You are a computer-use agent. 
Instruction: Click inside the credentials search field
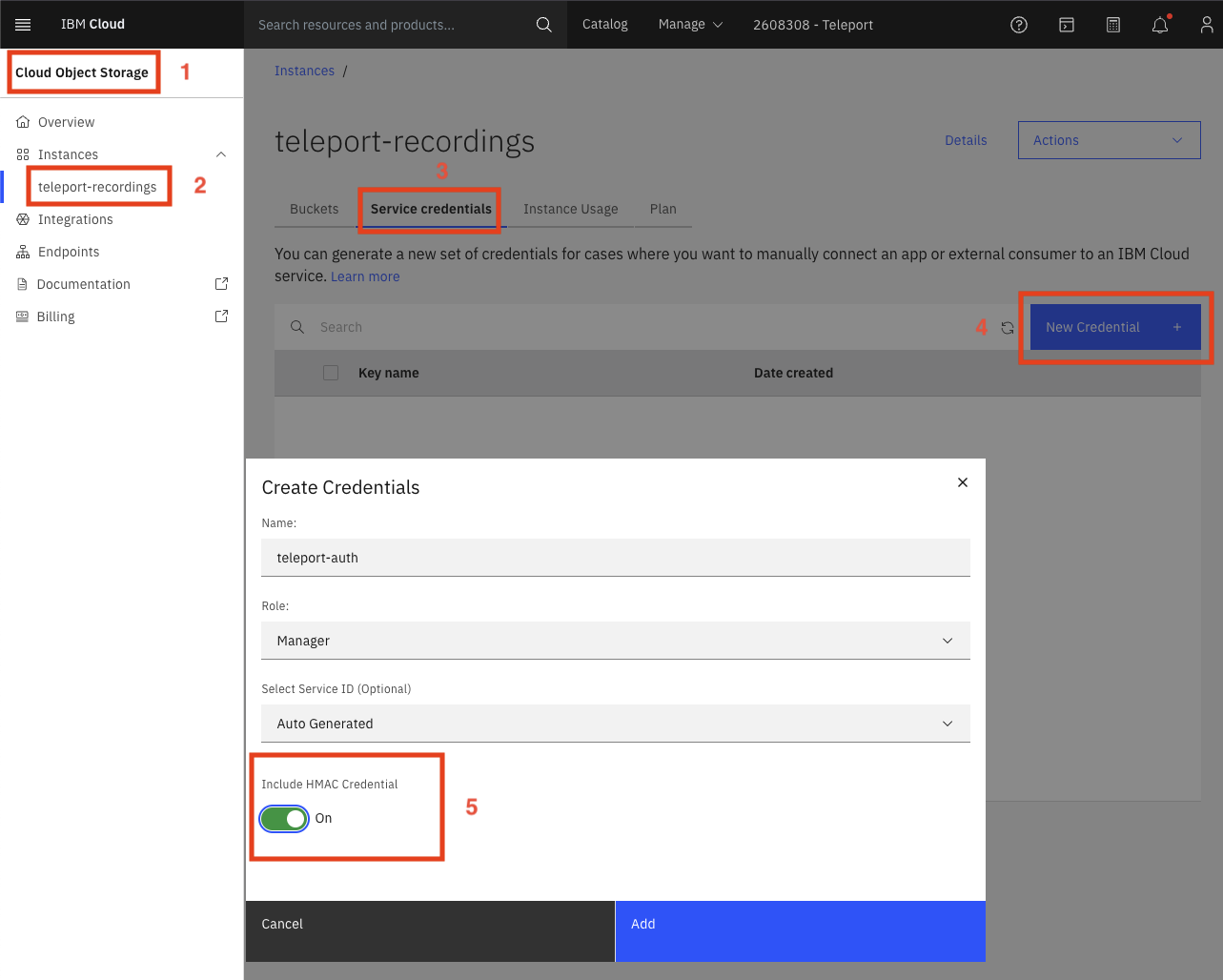[x=477, y=327]
